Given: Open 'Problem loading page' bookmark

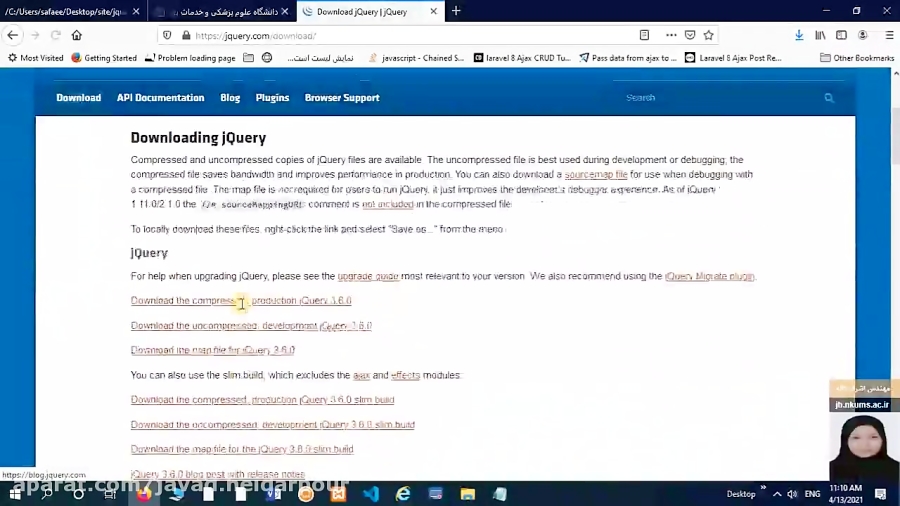Looking at the screenshot, I should tap(190, 58).
